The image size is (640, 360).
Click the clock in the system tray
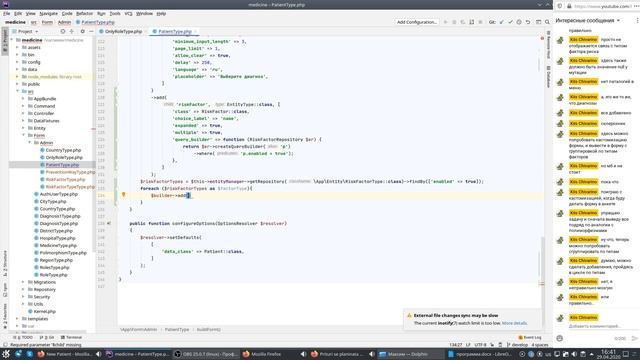tap(608, 354)
